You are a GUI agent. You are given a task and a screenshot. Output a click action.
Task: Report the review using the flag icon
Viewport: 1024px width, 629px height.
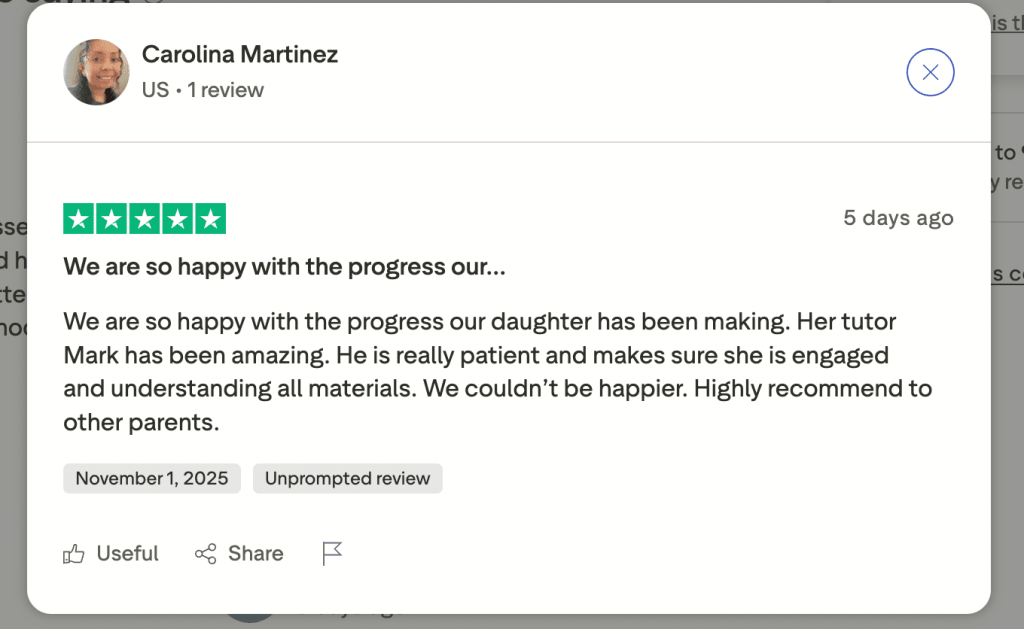332,551
